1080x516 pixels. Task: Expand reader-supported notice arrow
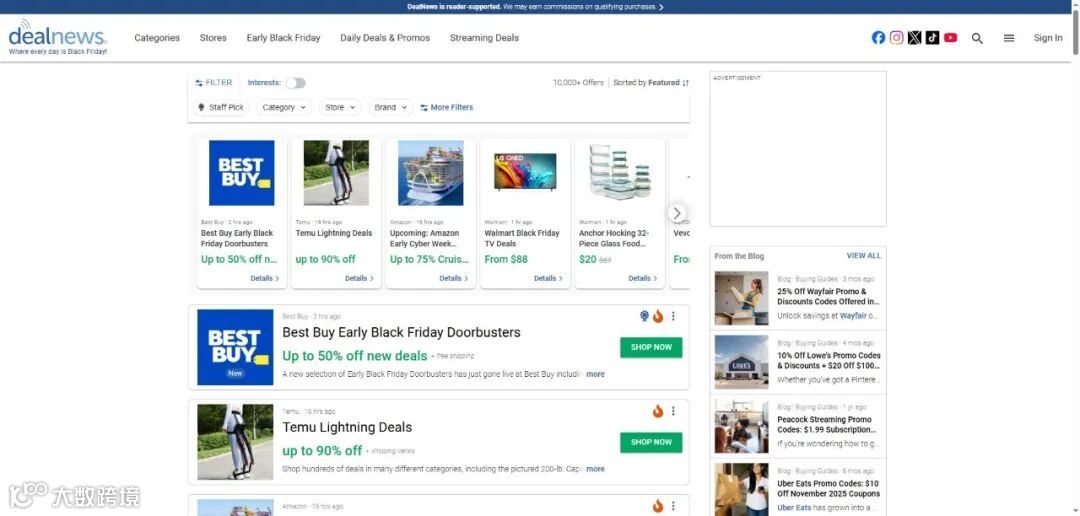point(661,7)
